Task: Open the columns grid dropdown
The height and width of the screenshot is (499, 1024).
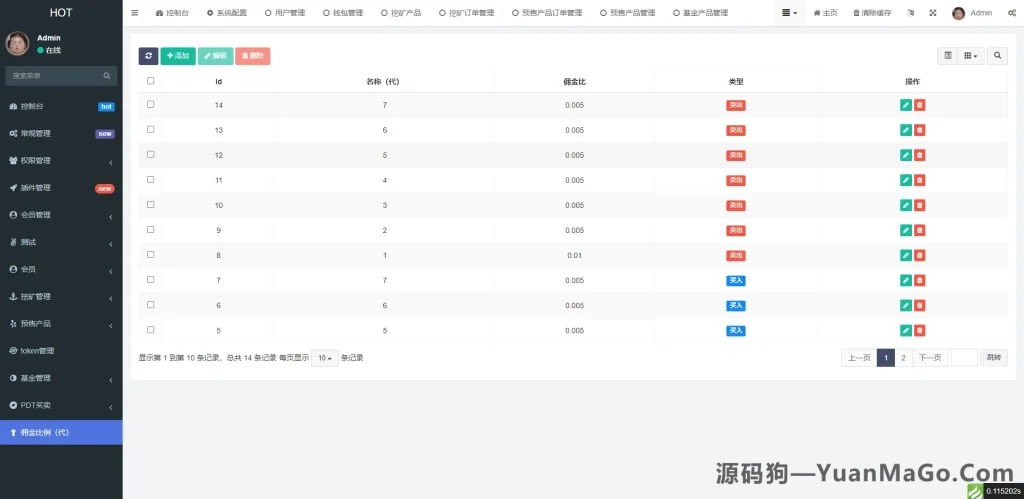Action: pyautogui.click(x=971, y=56)
